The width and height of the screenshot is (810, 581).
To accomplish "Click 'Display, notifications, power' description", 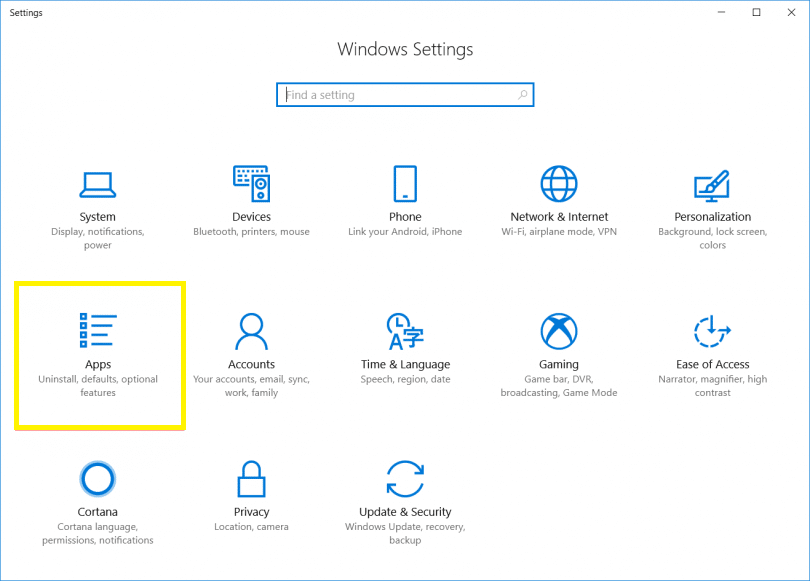I will pyautogui.click(x=98, y=238).
